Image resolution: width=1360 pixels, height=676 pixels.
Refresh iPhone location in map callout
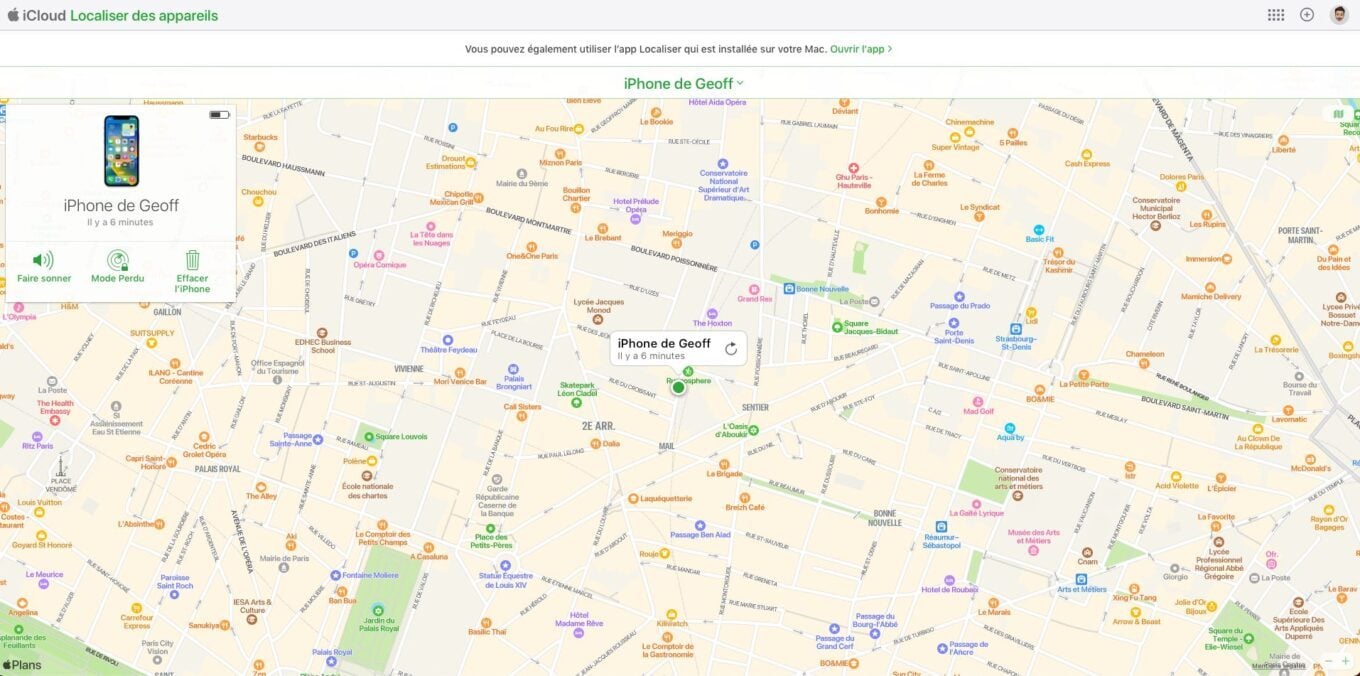pos(731,348)
